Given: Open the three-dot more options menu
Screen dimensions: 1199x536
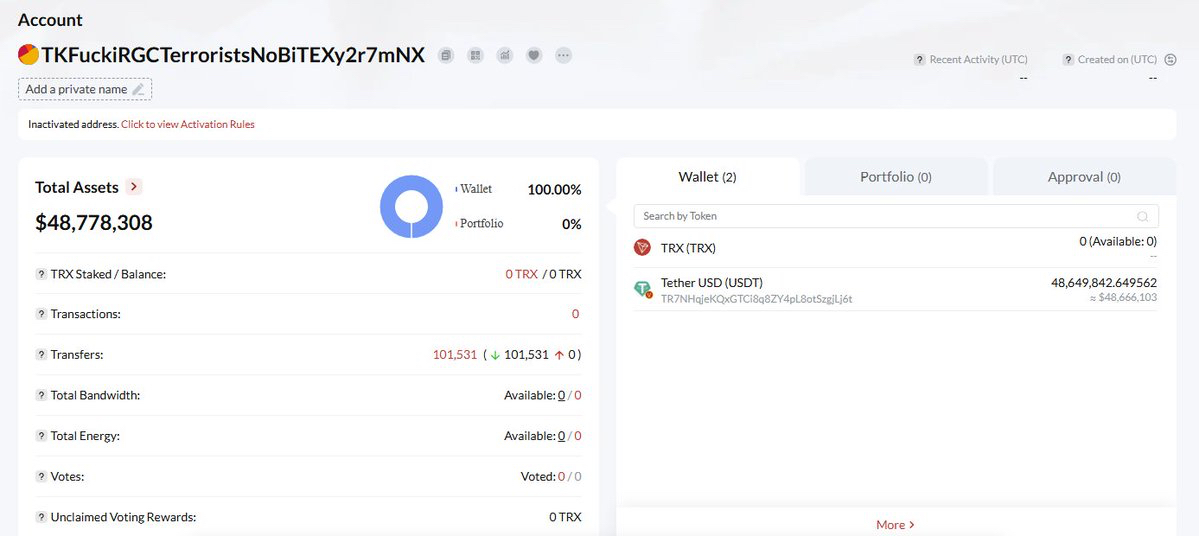Looking at the screenshot, I should [x=564, y=55].
